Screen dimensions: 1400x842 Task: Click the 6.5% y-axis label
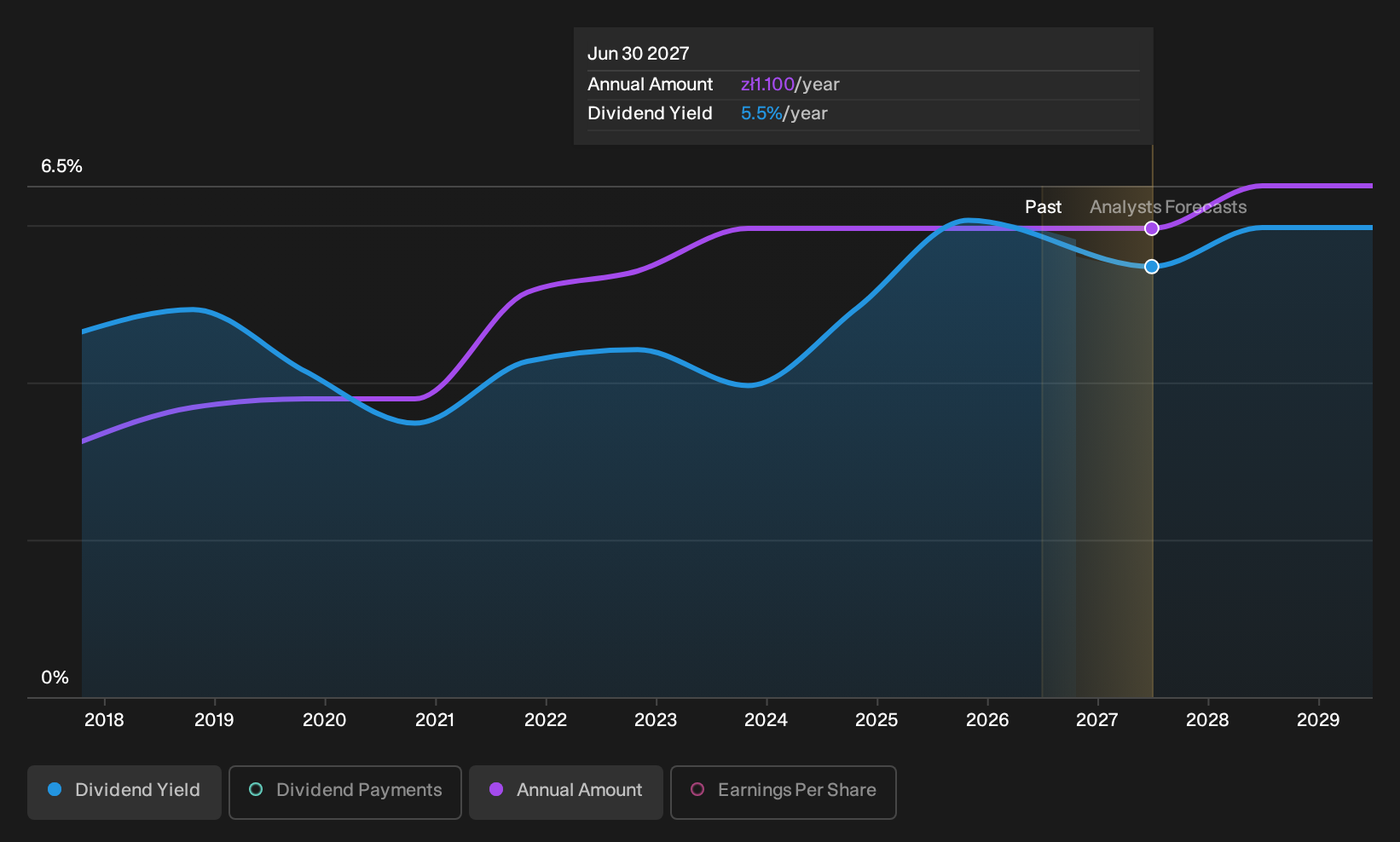[x=61, y=166]
